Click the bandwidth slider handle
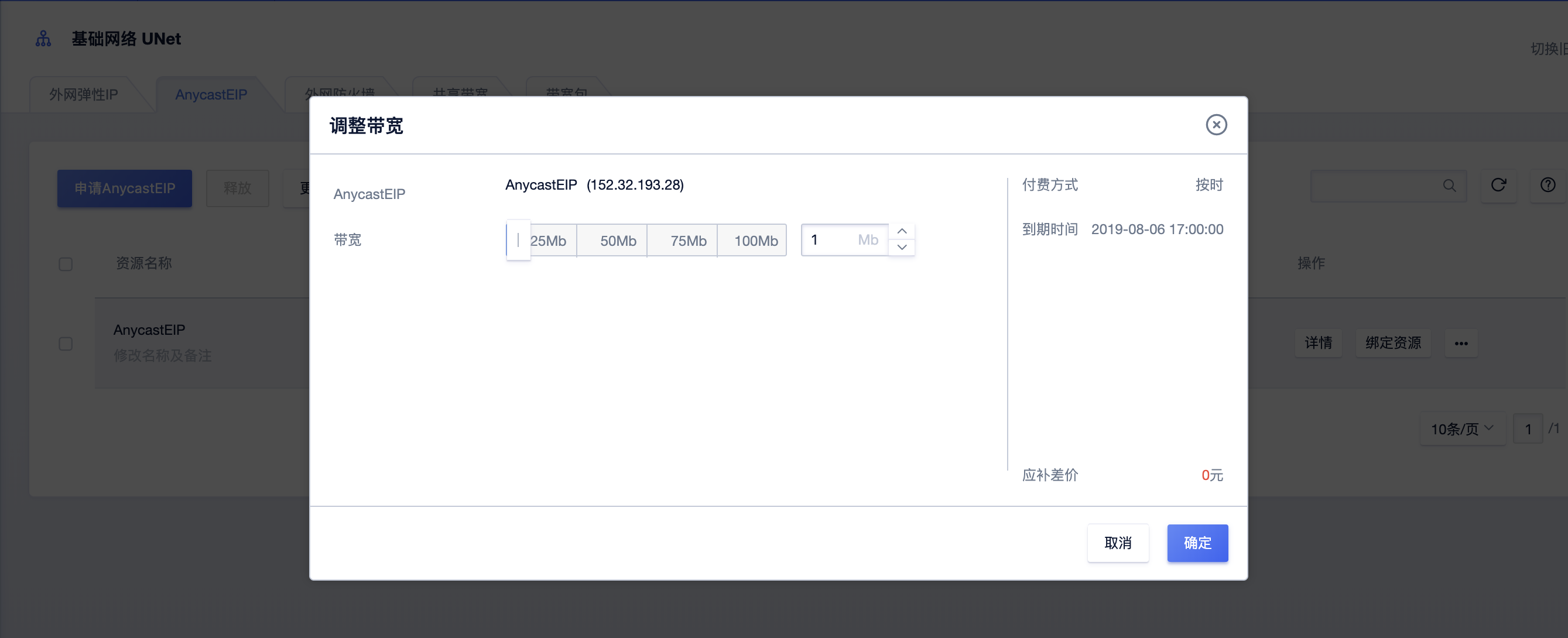 [518, 240]
